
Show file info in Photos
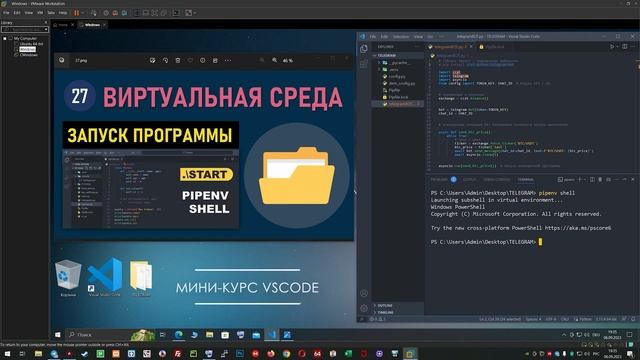tap(202, 60)
